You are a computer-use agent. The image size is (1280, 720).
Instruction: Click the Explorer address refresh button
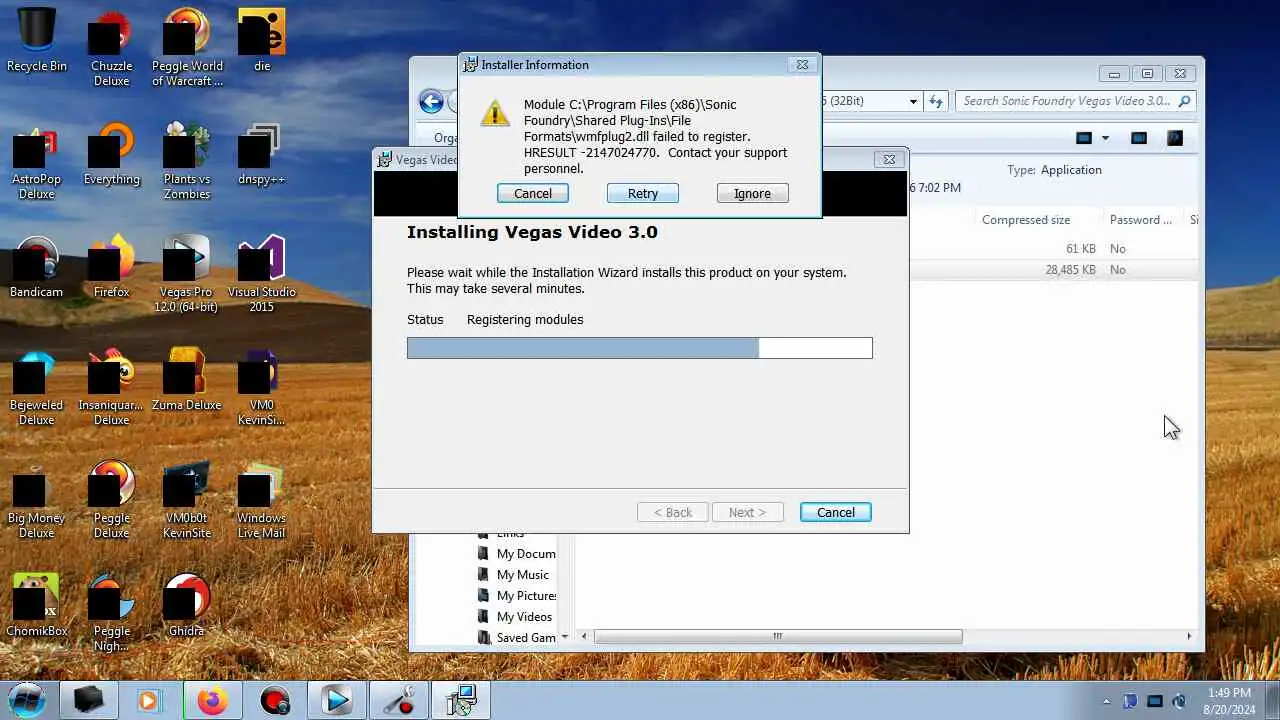pos(936,101)
